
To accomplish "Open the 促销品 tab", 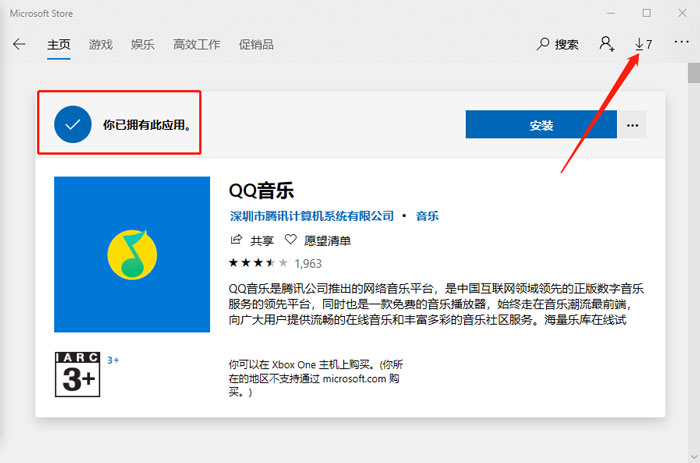I will (x=256, y=45).
